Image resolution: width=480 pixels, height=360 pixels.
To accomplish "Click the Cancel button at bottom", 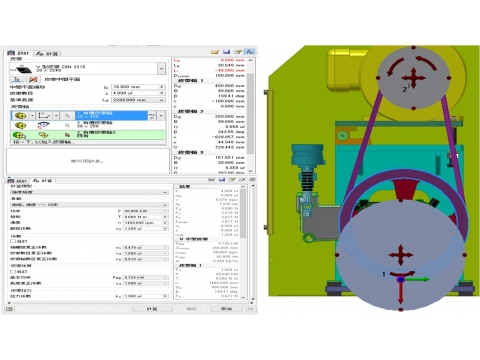I will pos(226,309).
